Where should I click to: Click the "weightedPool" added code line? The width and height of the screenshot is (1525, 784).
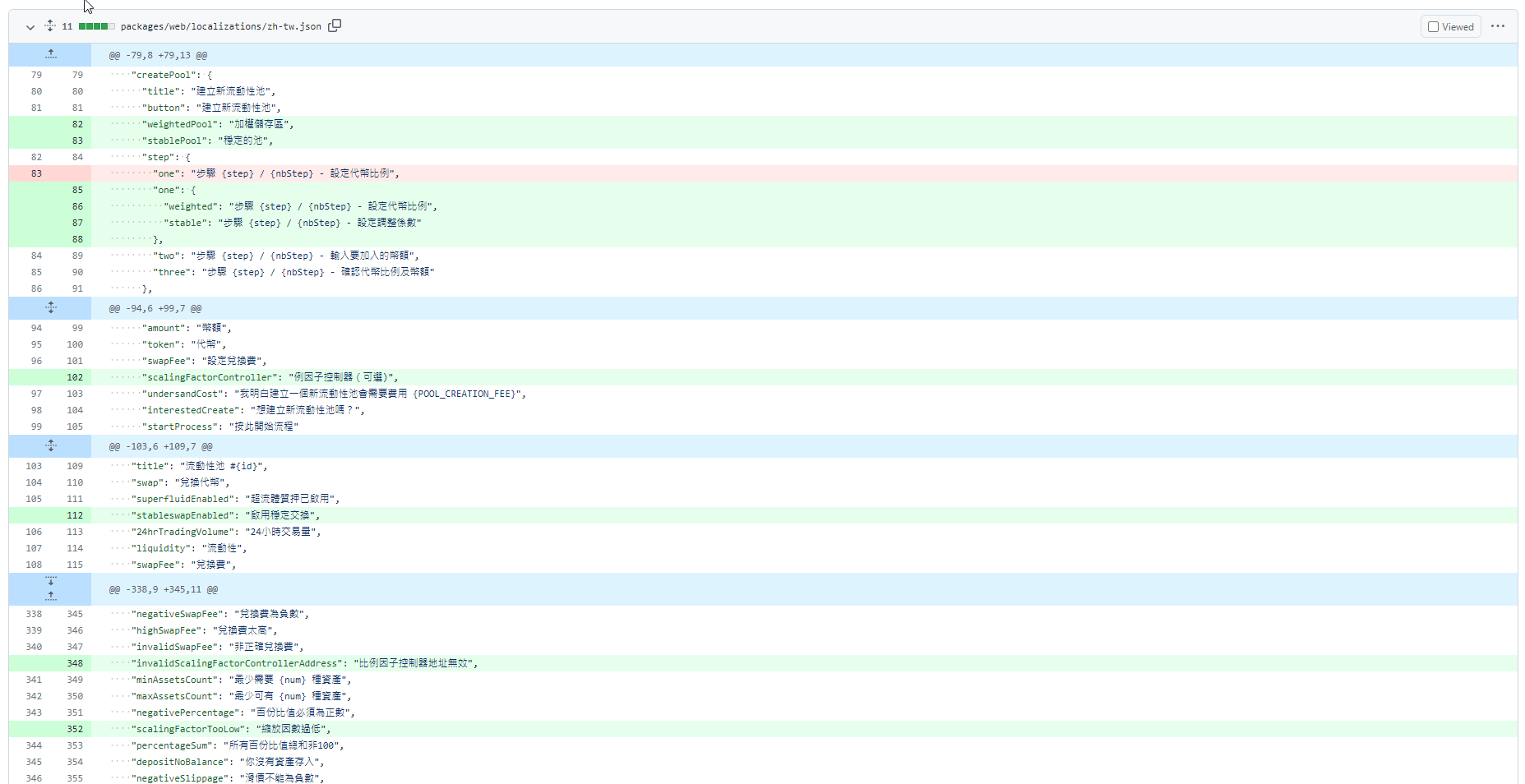[x=218, y=124]
